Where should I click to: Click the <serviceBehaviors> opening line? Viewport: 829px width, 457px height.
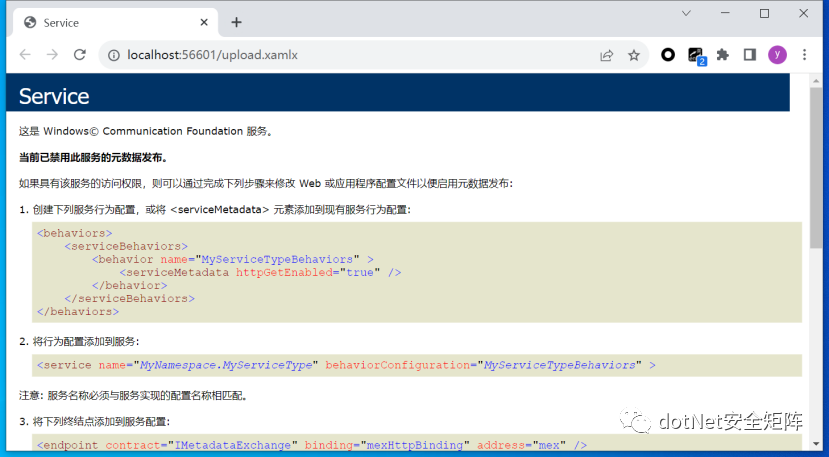pyautogui.click(x=126, y=246)
